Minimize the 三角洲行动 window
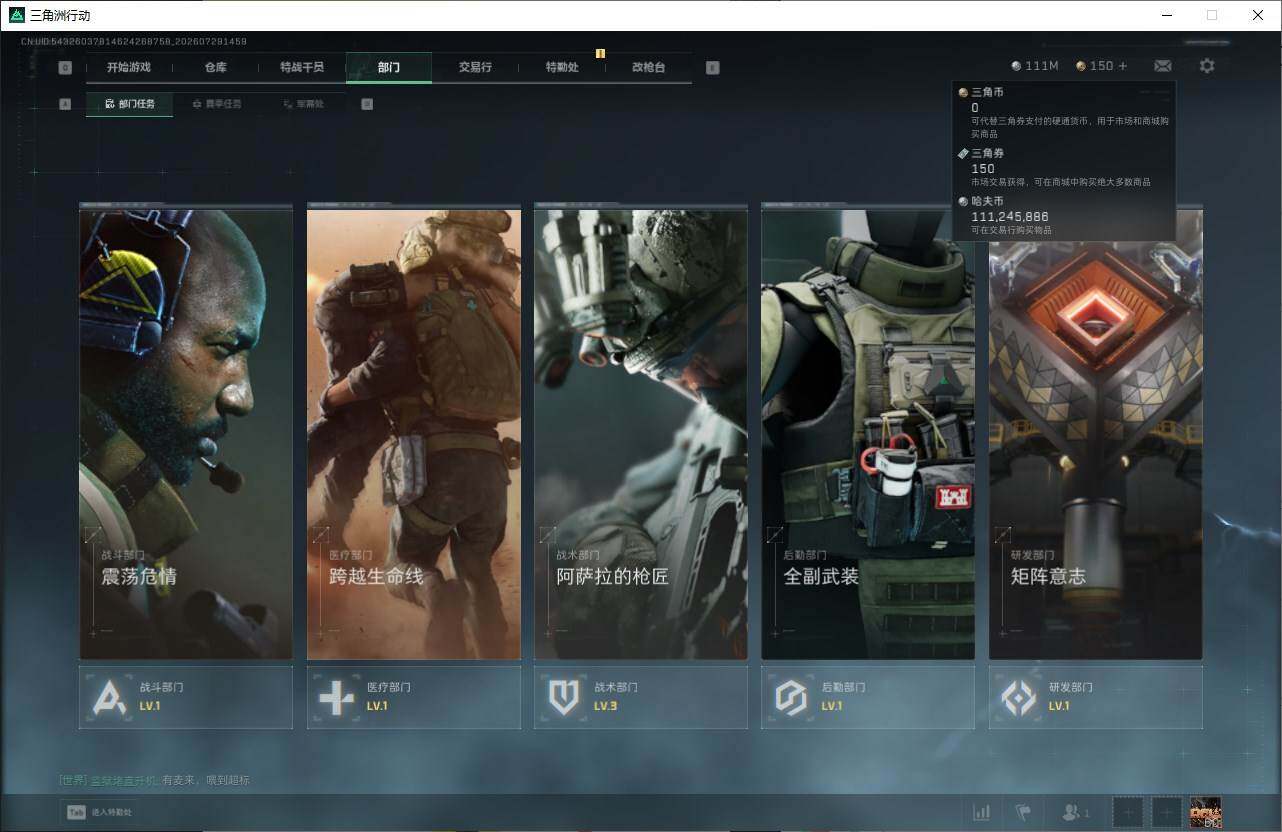The image size is (1282, 832). click(x=1167, y=15)
